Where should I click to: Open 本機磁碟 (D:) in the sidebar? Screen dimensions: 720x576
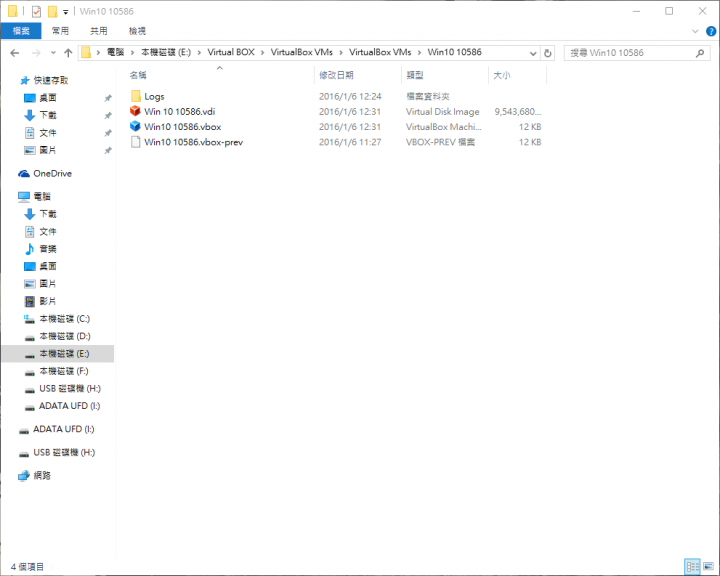65,336
